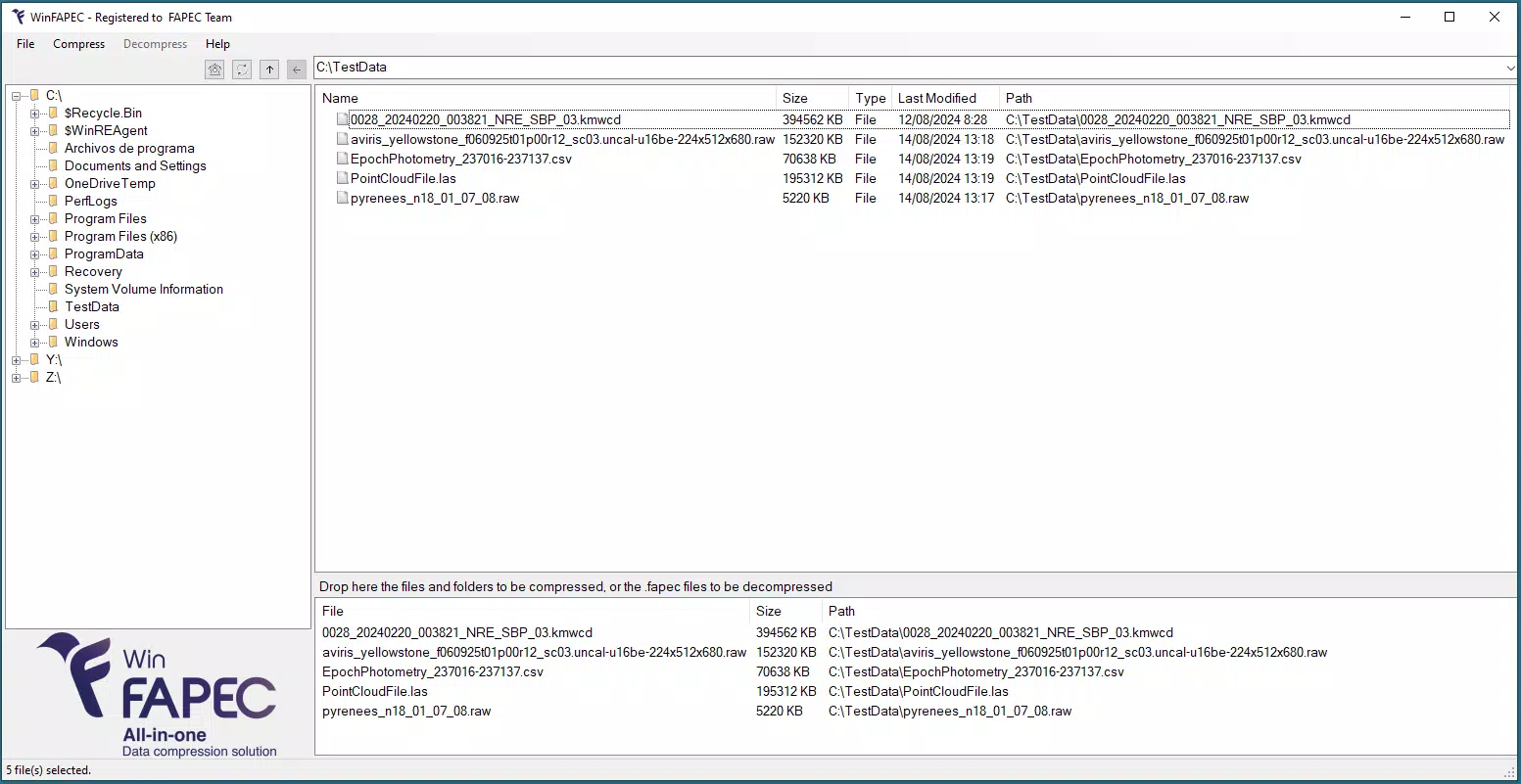This screenshot has width=1521, height=784.
Task: Select System Volume Information in folder tree
Action: 144,289
